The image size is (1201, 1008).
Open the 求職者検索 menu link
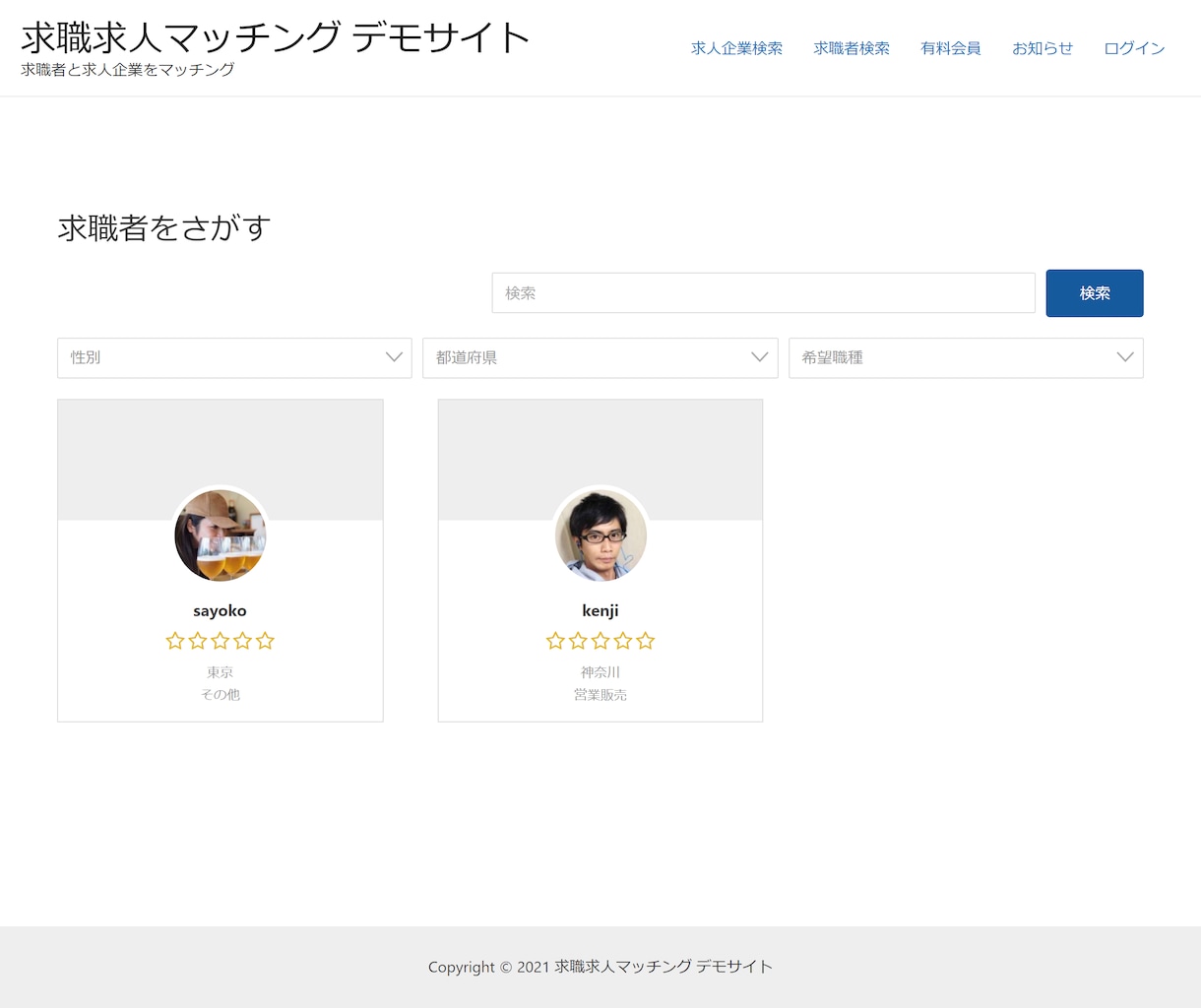(x=852, y=48)
